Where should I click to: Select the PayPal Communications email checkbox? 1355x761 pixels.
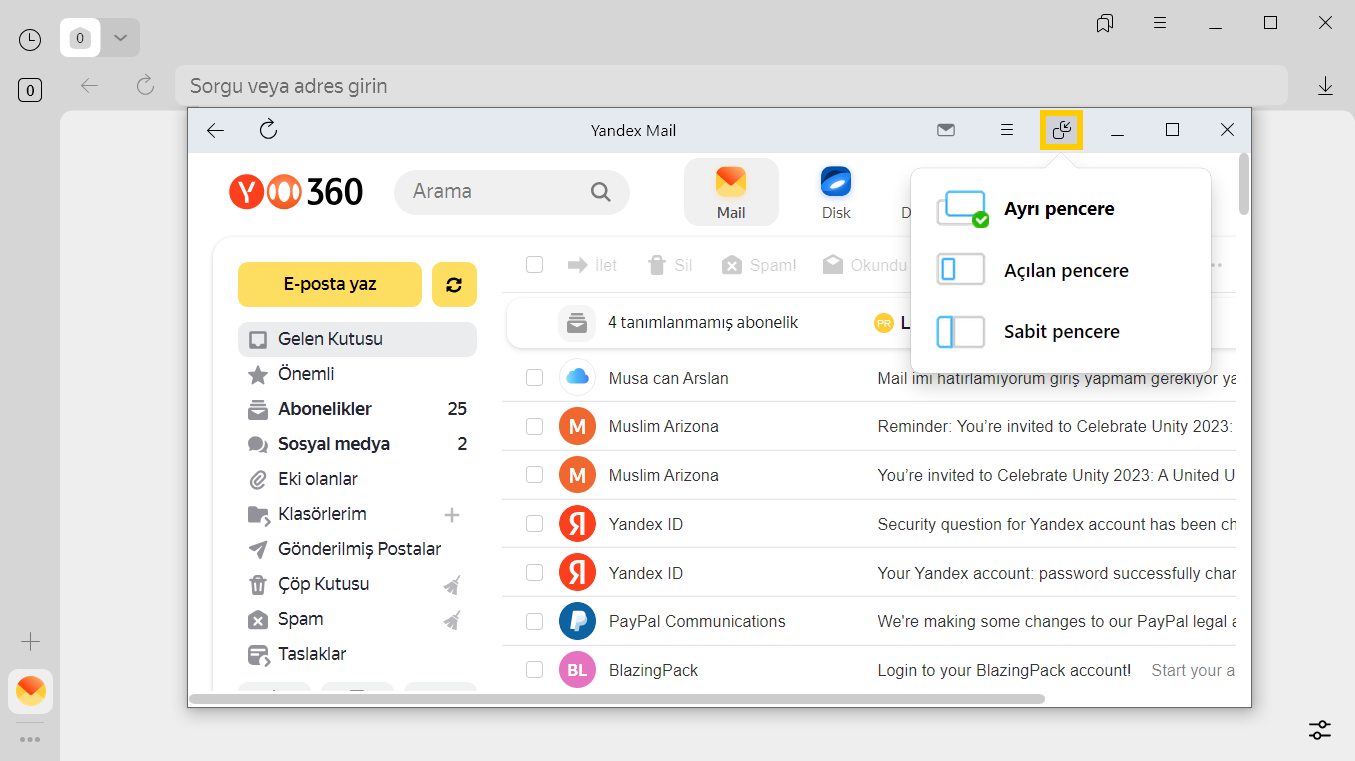coord(534,622)
